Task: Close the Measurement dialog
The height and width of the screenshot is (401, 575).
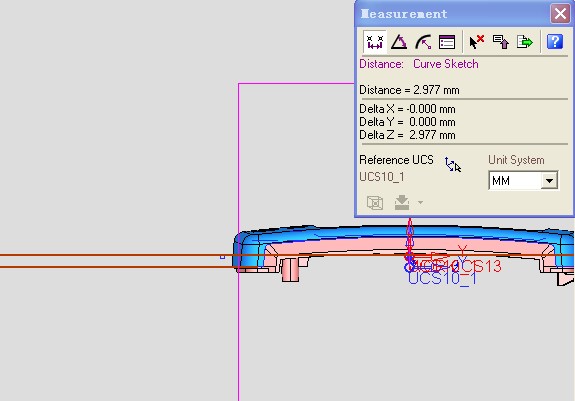Action: click(x=560, y=14)
